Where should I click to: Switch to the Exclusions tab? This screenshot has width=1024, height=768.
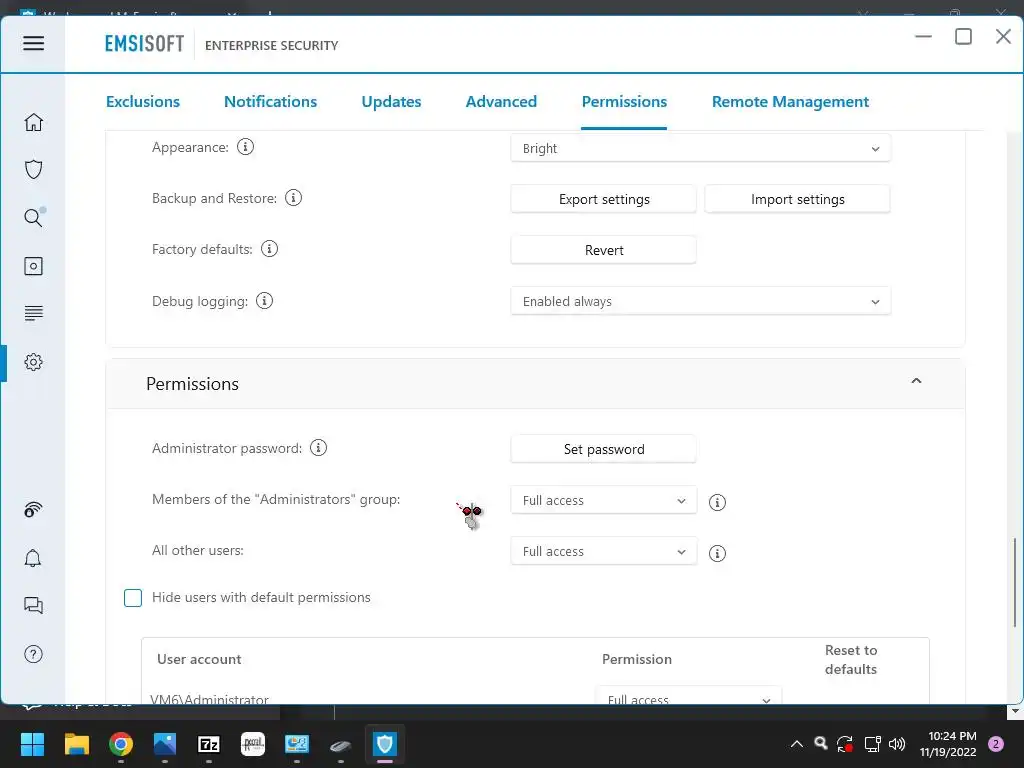tap(142, 102)
